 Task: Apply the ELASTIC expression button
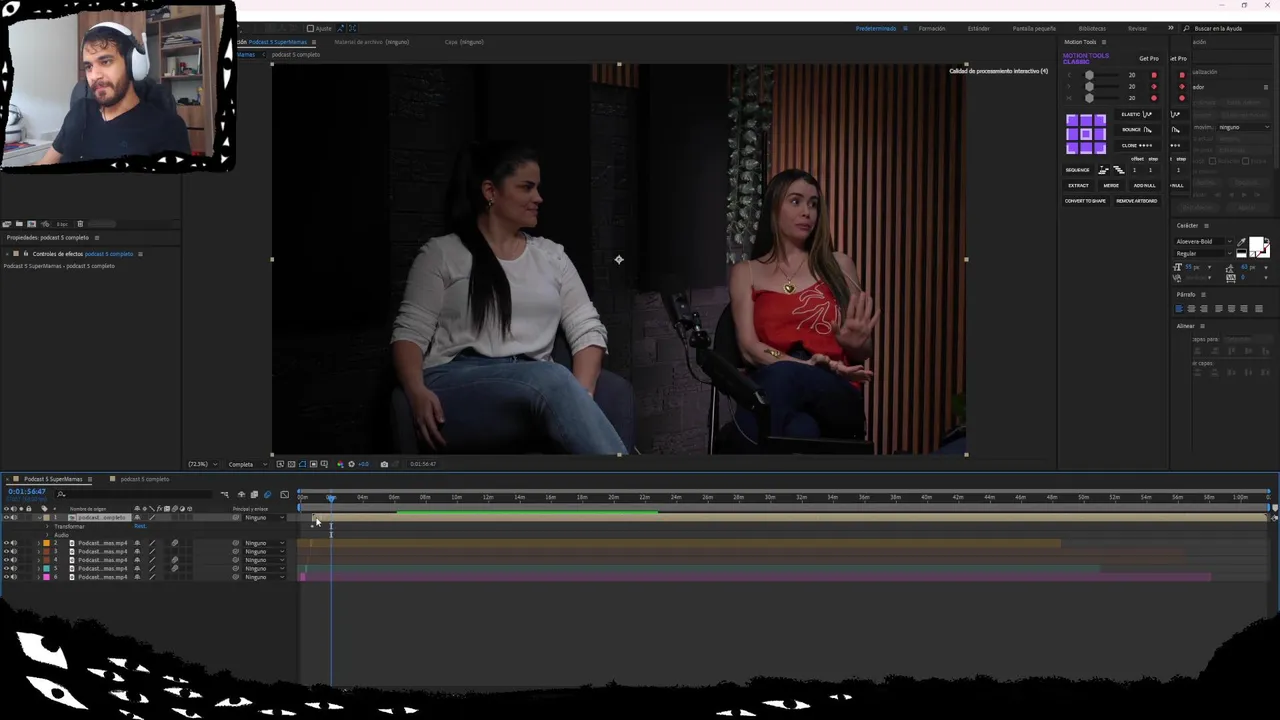[1137, 114]
